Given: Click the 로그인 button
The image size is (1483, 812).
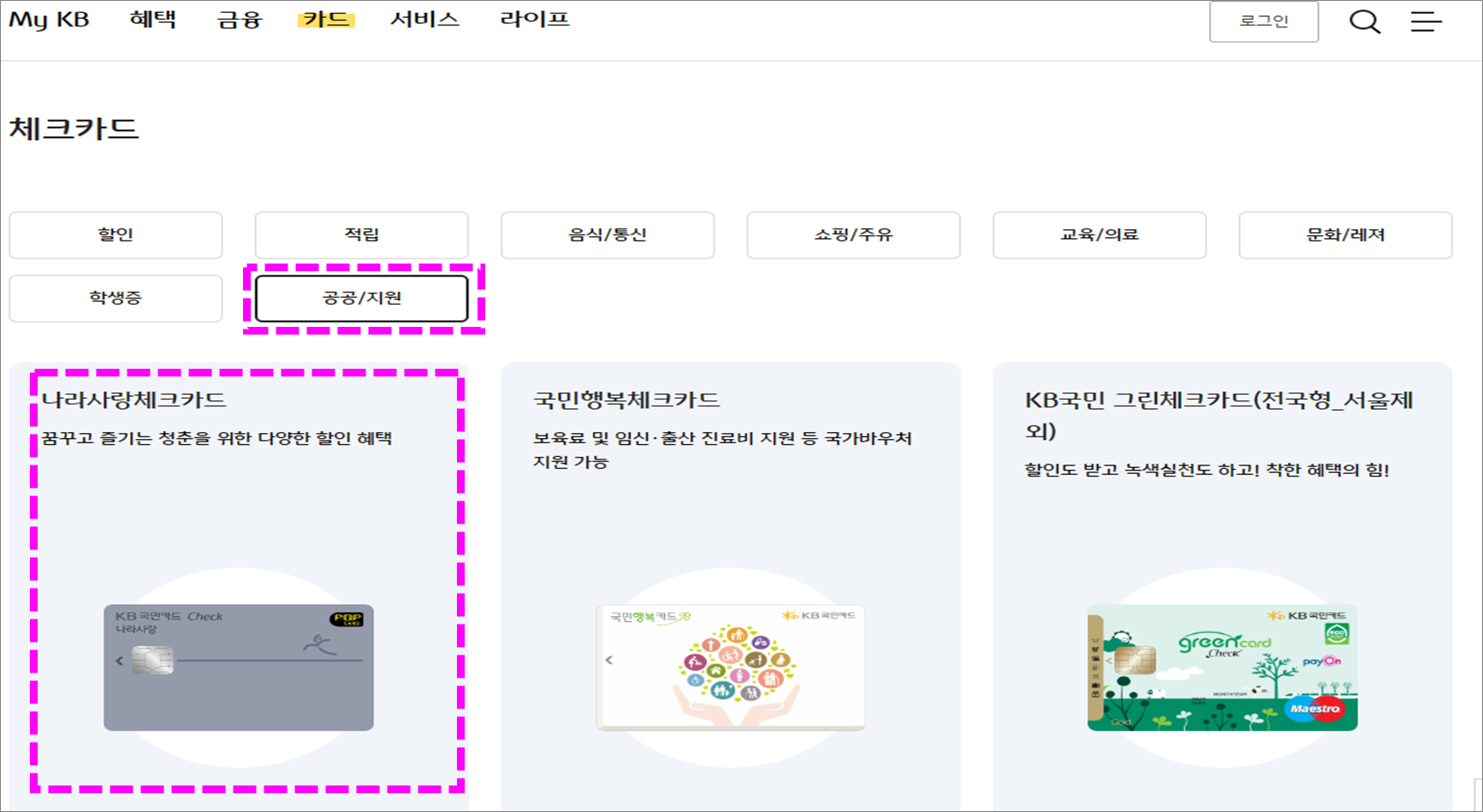Looking at the screenshot, I should pyautogui.click(x=1264, y=23).
